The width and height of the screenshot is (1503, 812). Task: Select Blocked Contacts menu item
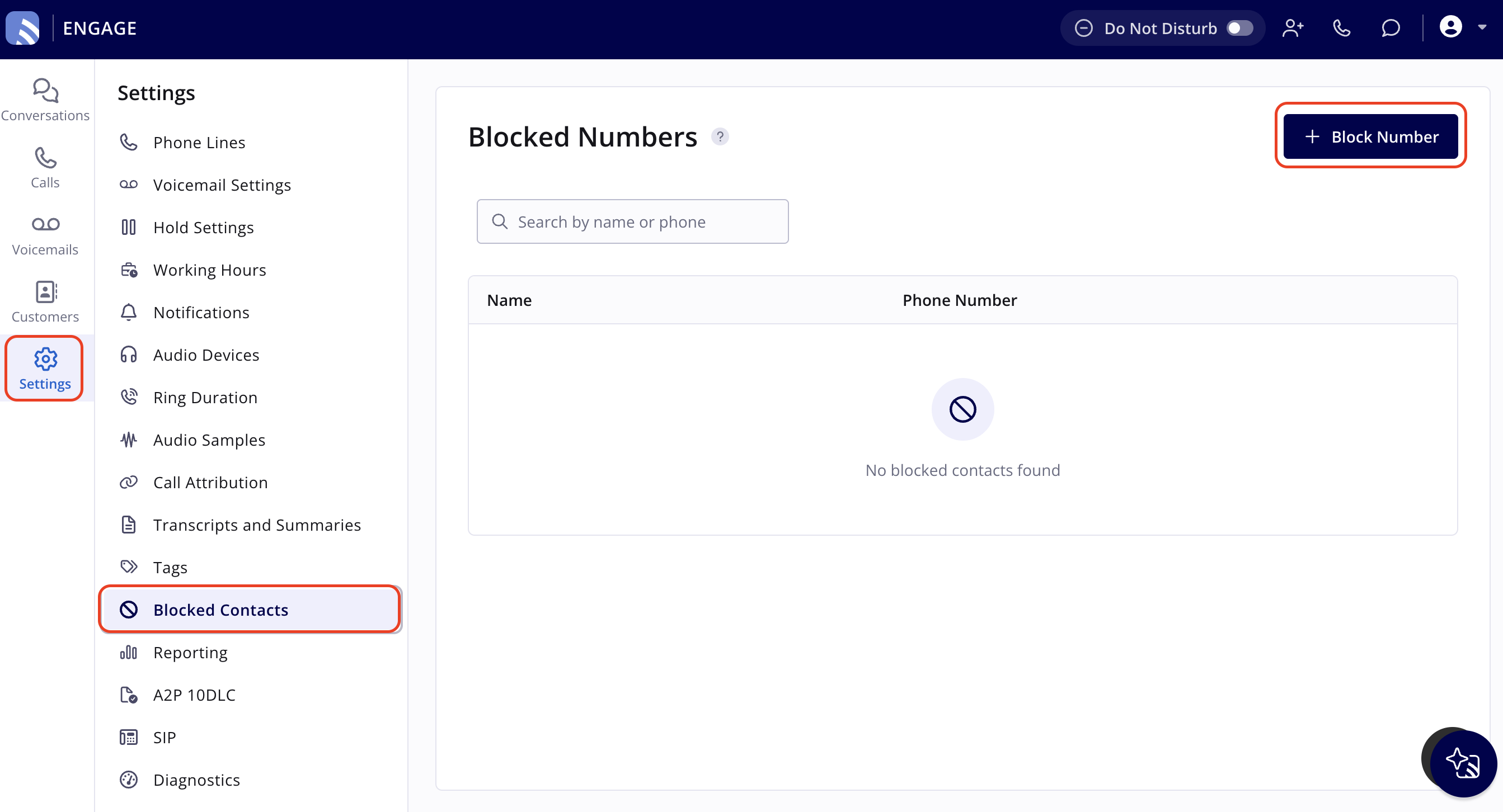251,610
